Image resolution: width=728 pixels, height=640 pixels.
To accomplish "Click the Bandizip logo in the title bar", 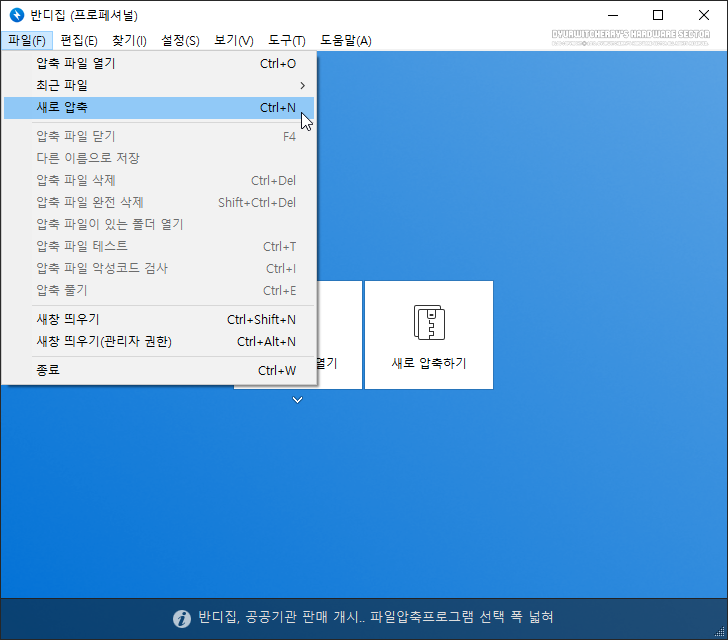I will coord(17,15).
